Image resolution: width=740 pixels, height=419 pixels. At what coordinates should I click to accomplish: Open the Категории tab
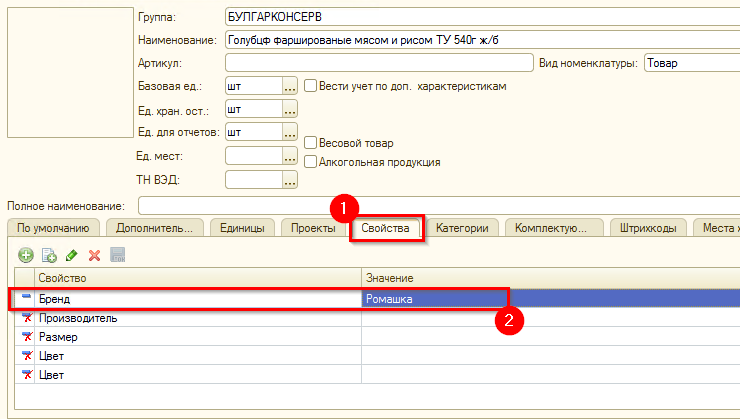(462, 228)
